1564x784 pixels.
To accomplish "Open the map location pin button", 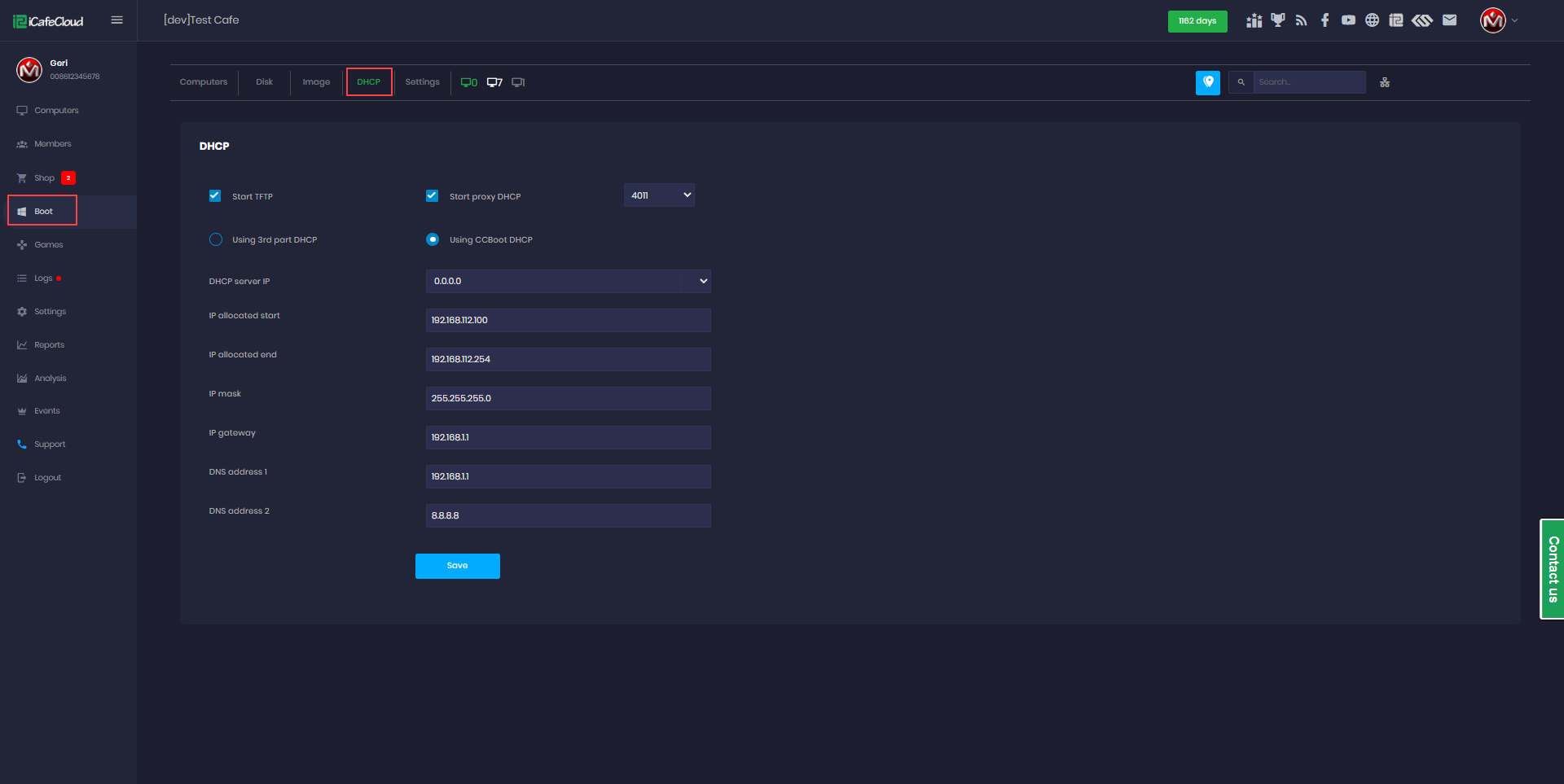I will [1207, 82].
